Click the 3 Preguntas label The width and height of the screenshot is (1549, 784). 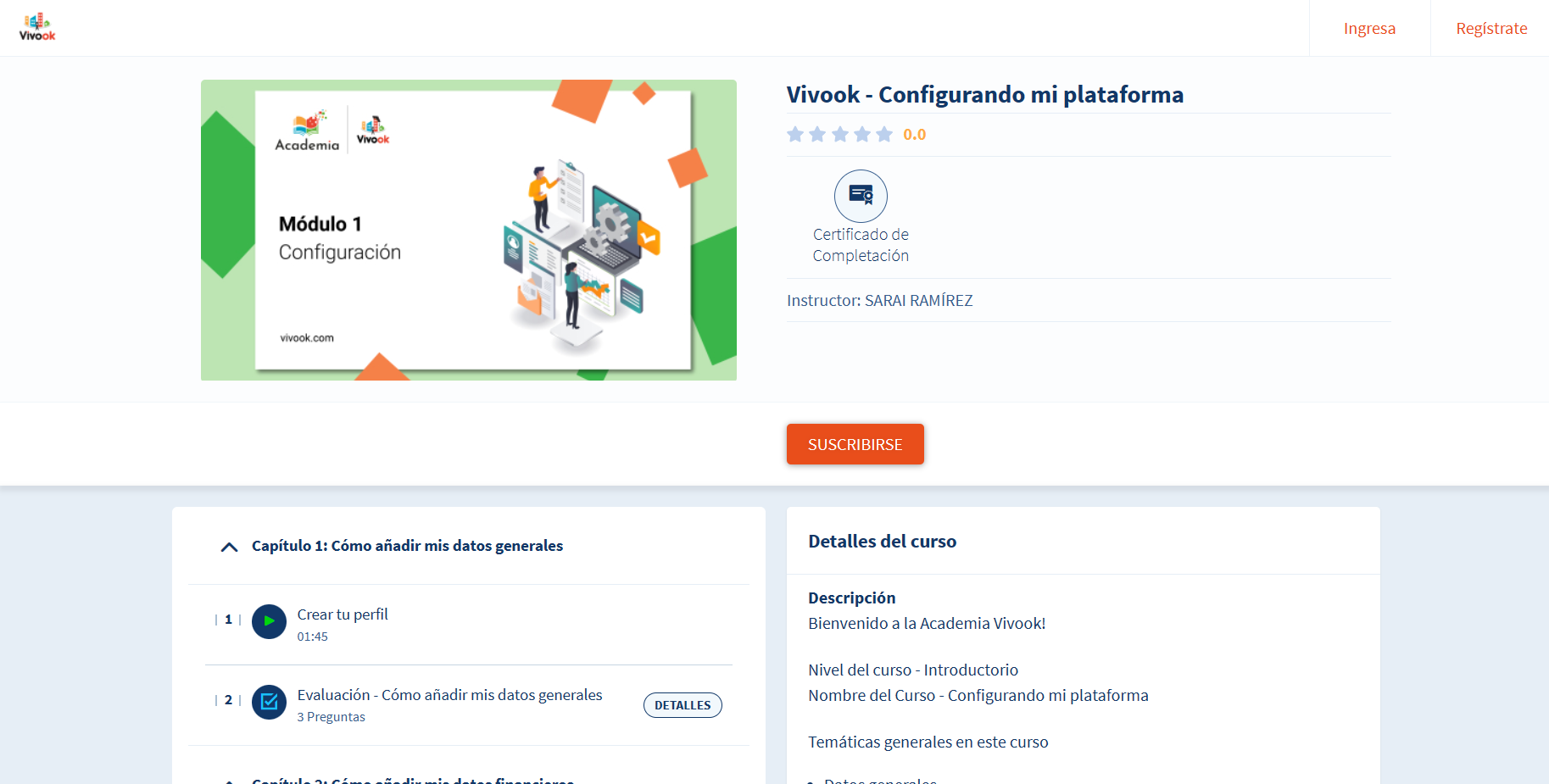coord(331,717)
